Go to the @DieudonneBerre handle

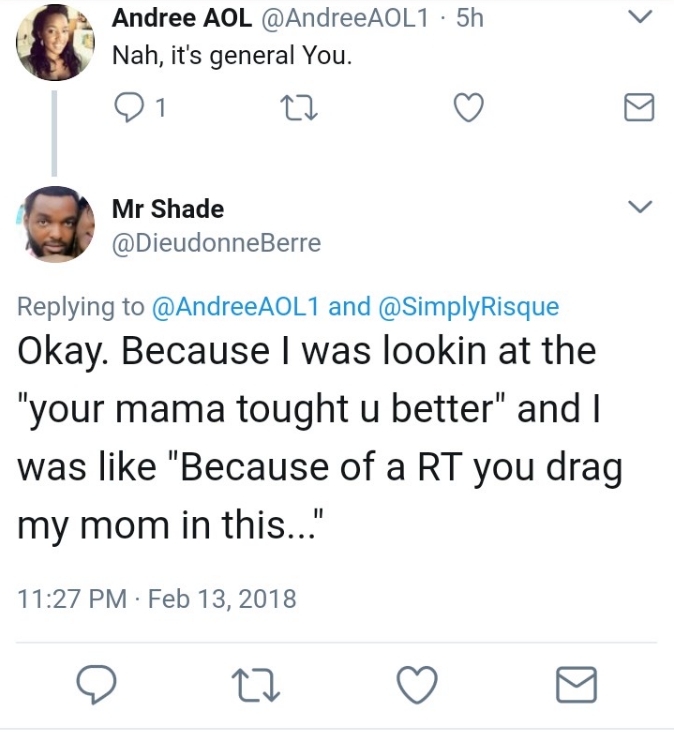(x=216, y=242)
